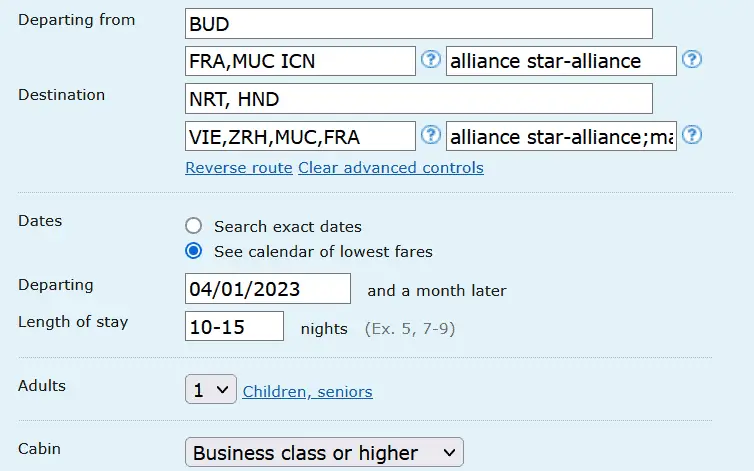Viewport: 754px width, 471px height.
Task: Focus the Departing from BUD field
Action: pyautogui.click(x=419, y=23)
